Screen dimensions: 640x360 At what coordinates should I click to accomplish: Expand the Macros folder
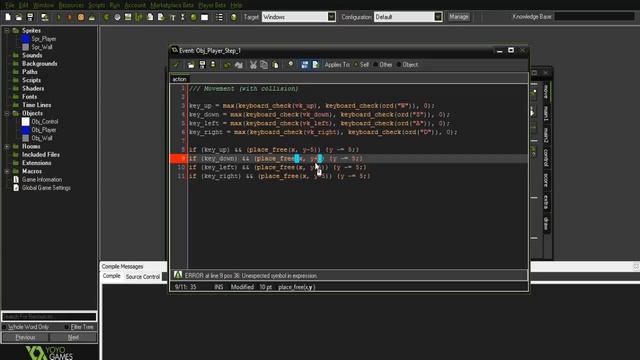tap(7, 171)
